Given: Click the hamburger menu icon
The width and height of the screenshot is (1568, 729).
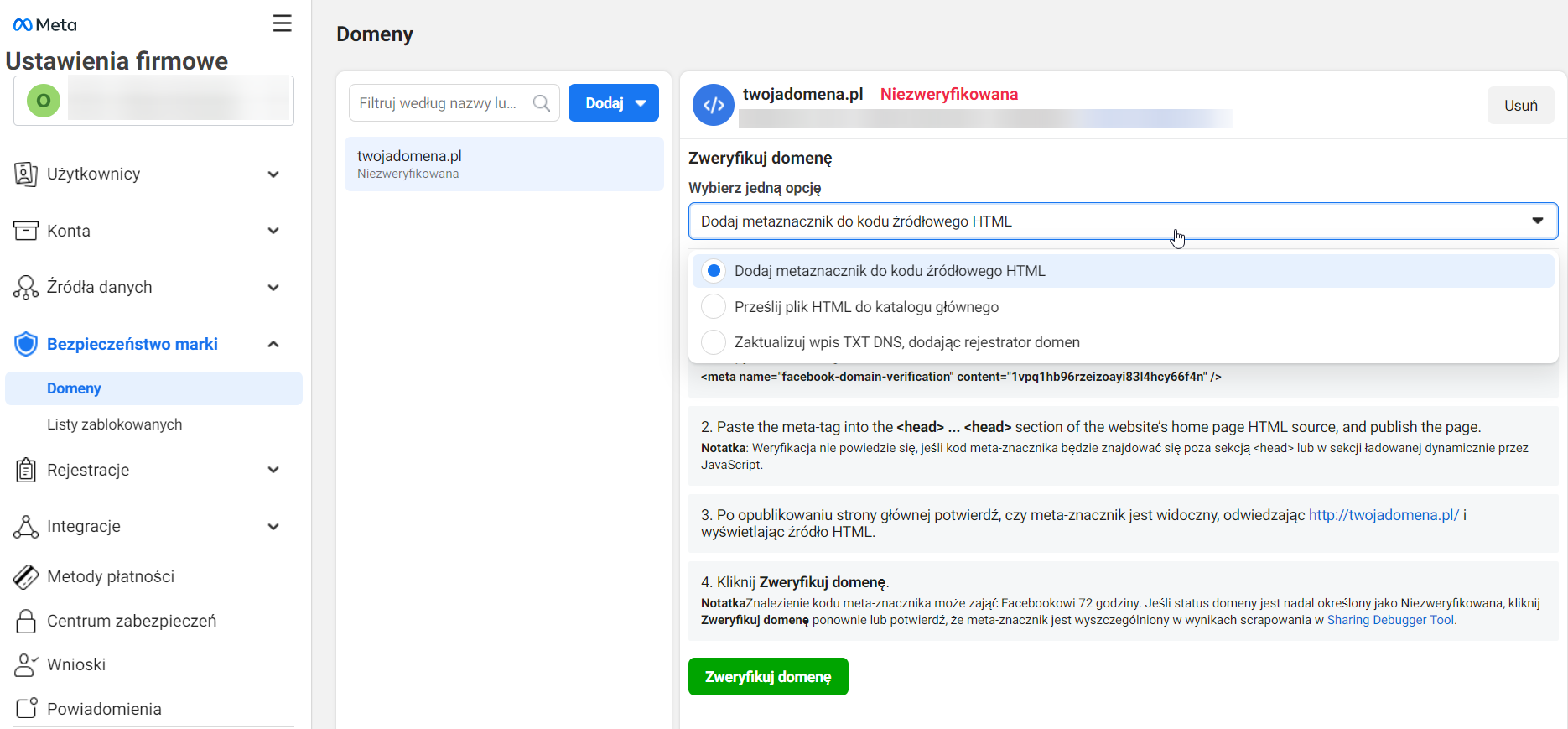Looking at the screenshot, I should (x=282, y=23).
